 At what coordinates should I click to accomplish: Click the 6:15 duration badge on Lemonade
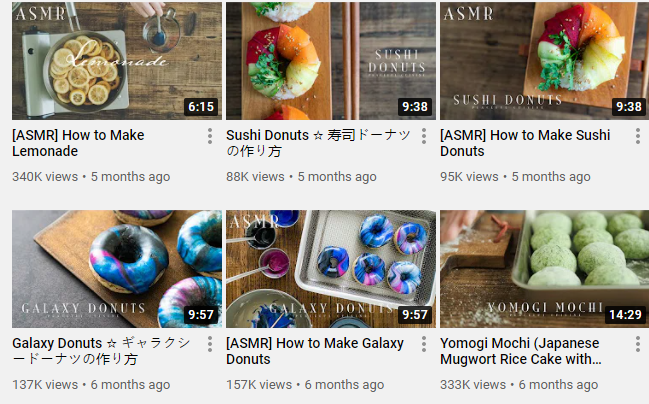[201, 107]
